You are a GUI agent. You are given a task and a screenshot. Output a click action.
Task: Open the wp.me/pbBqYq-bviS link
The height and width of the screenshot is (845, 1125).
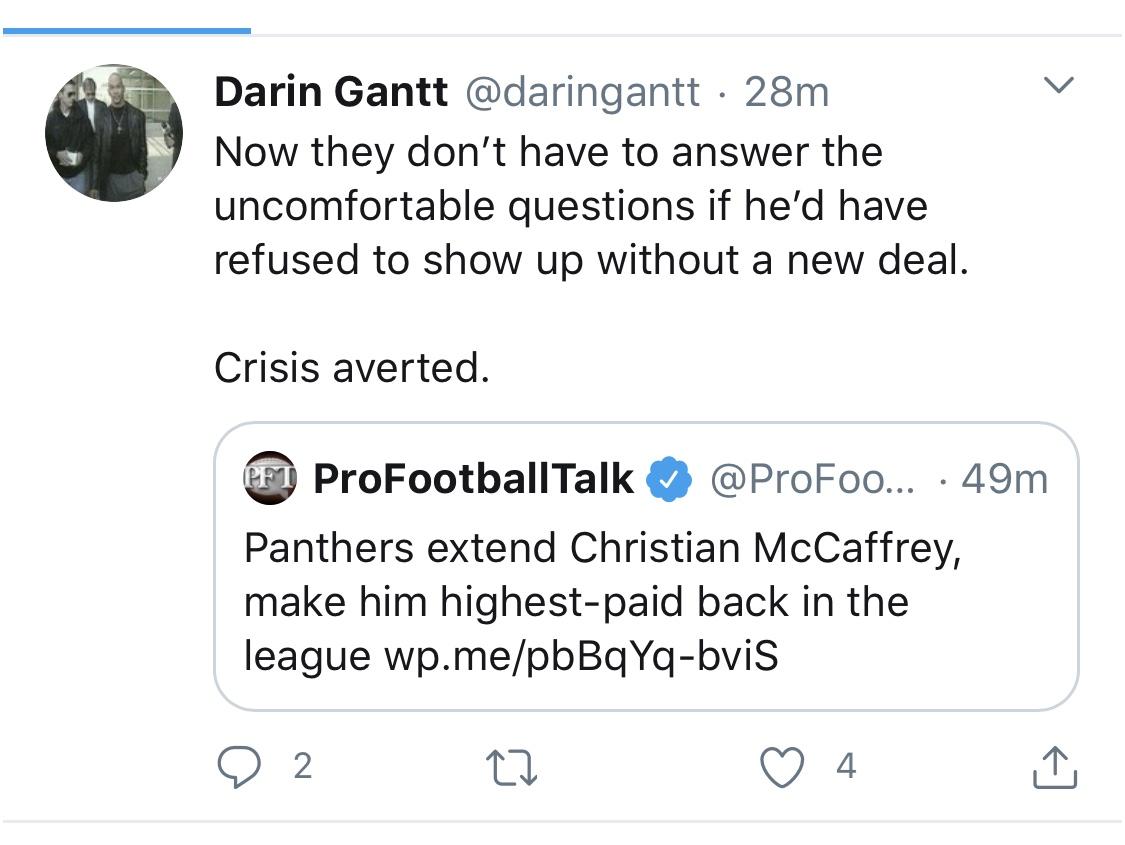tap(581, 656)
